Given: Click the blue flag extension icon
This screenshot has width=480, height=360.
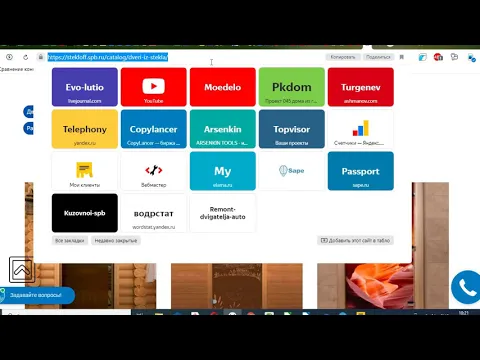Looking at the screenshot, I should click(422, 57).
